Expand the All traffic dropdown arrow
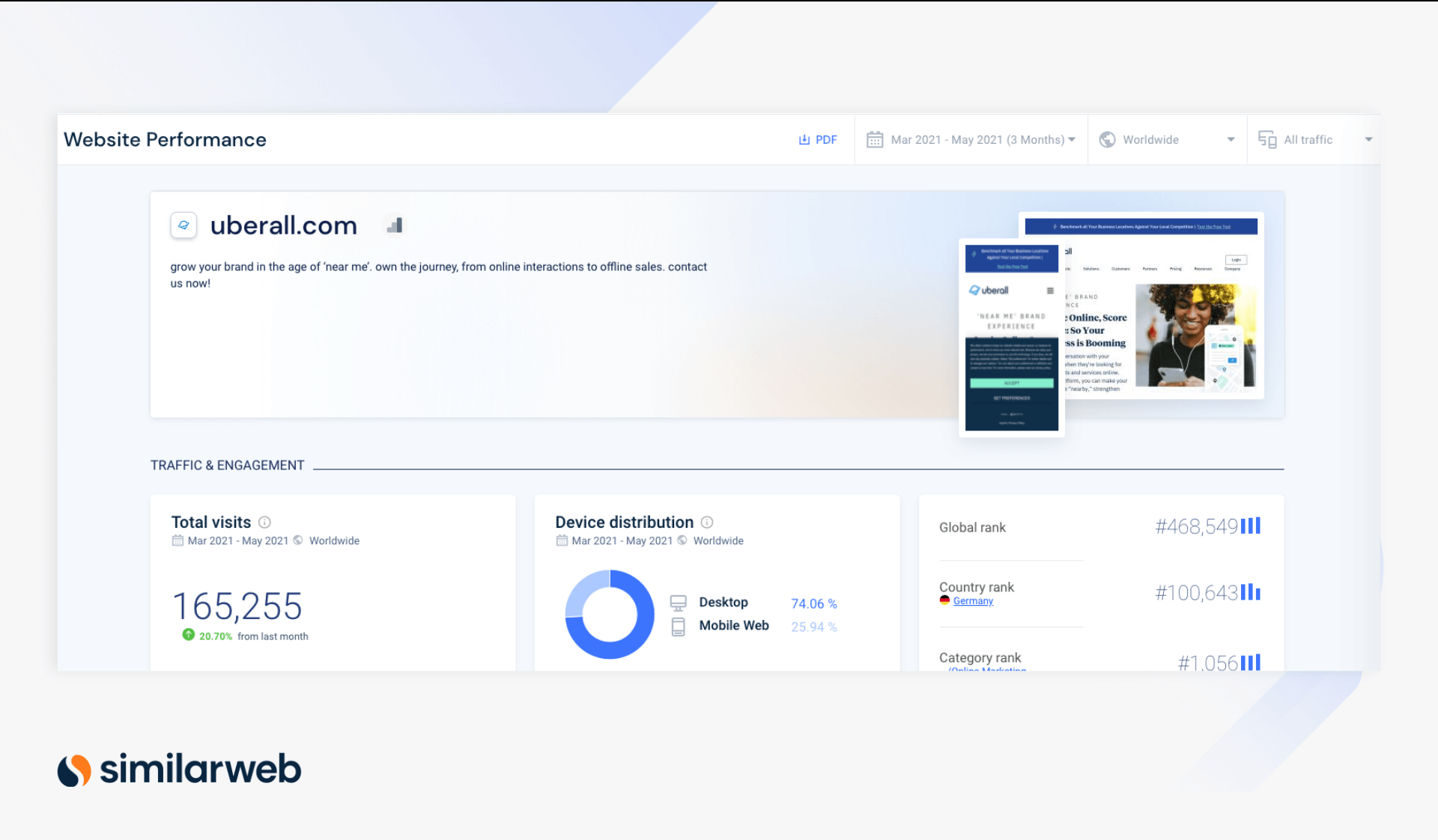This screenshot has width=1438, height=840. click(1368, 140)
